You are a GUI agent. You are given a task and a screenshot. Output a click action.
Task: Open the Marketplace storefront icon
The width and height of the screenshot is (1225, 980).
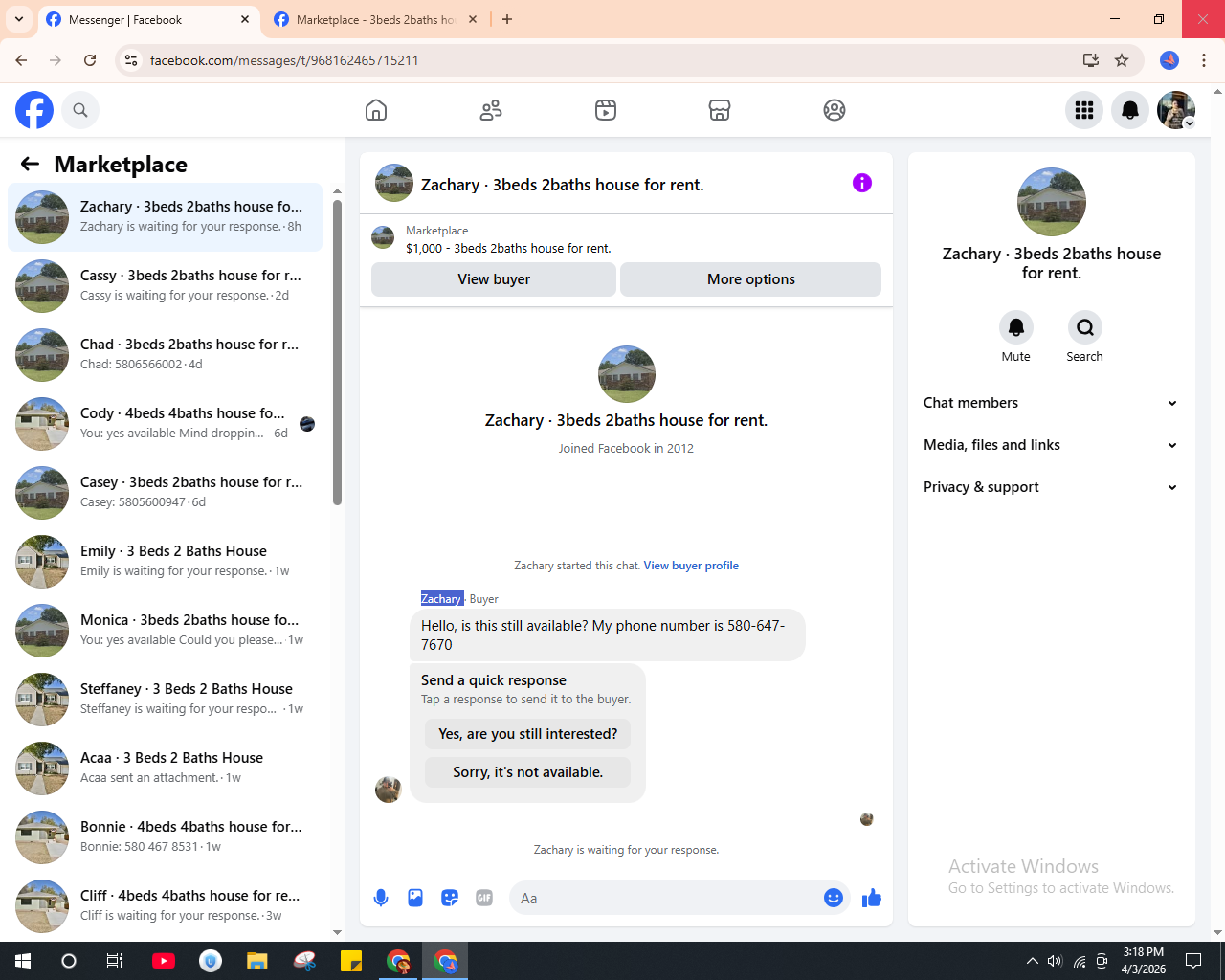pos(720,110)
